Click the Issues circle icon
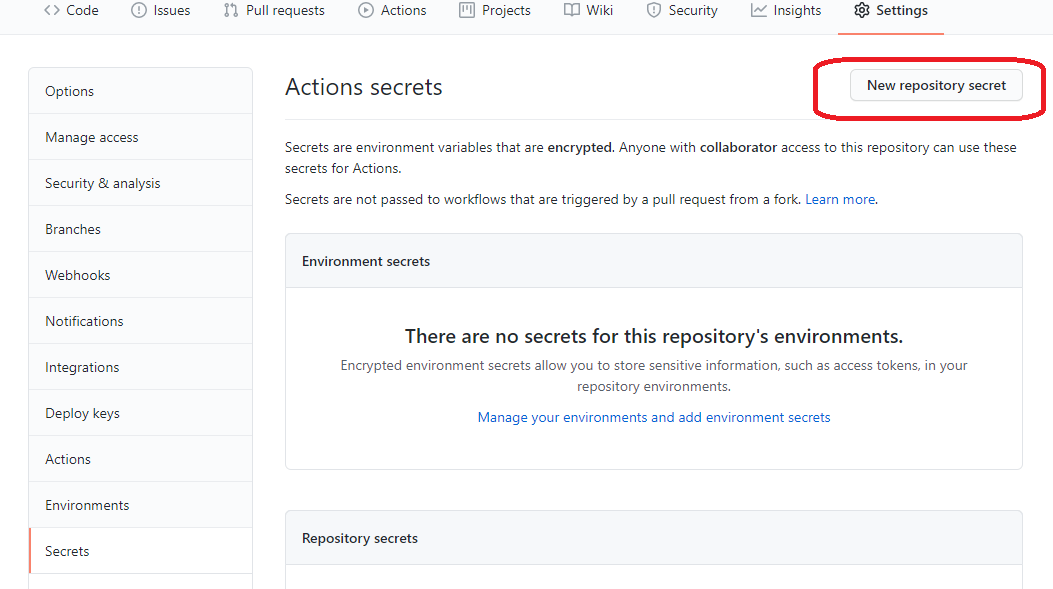This screenshot has height=589, width=1053. coord(139,10)
